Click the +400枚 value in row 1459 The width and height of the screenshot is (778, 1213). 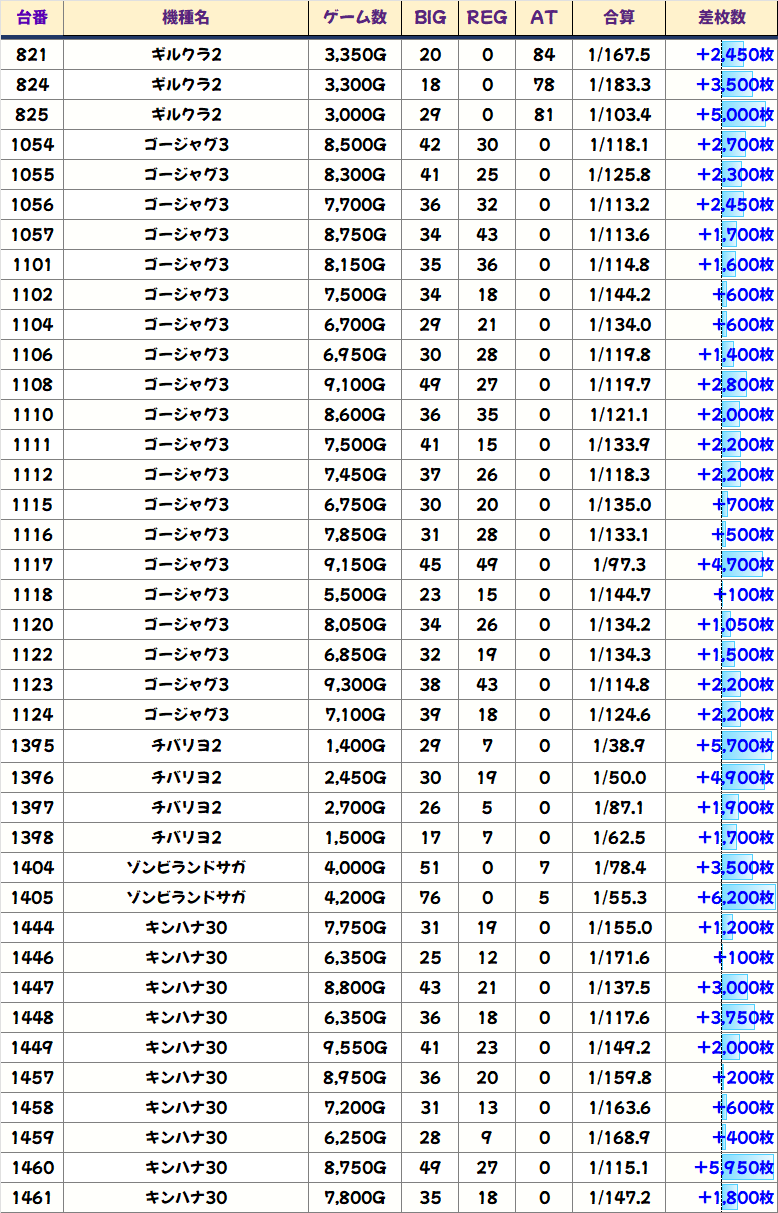pyautogui.click(x=743, y=1137)
